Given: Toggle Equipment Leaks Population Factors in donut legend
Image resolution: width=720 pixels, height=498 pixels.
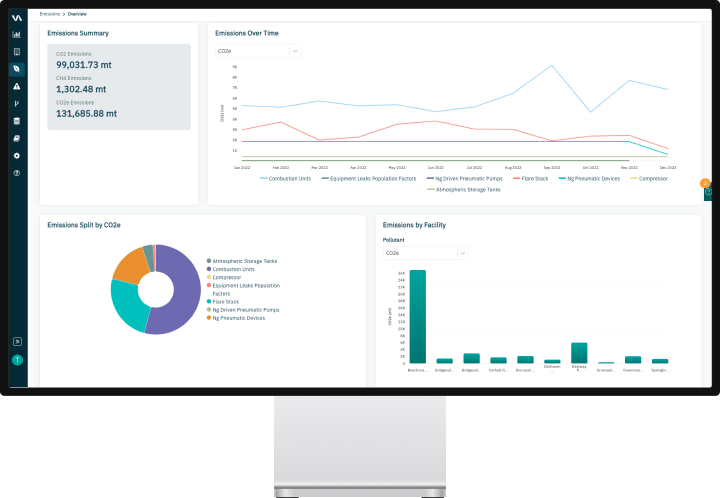Looking at the screenshot, I should click(x=243, y=290).
